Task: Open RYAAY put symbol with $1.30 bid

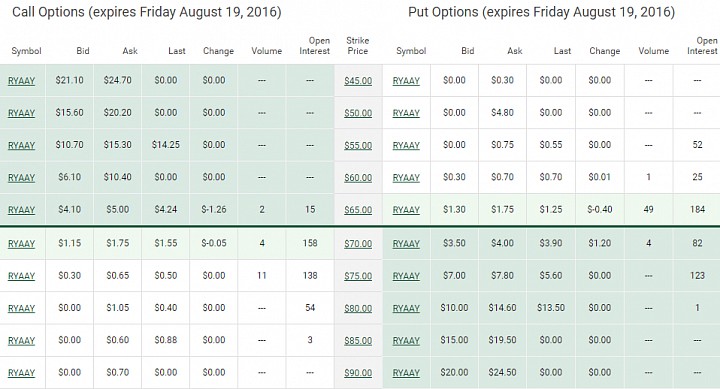Action: click(x=406, y=210)
